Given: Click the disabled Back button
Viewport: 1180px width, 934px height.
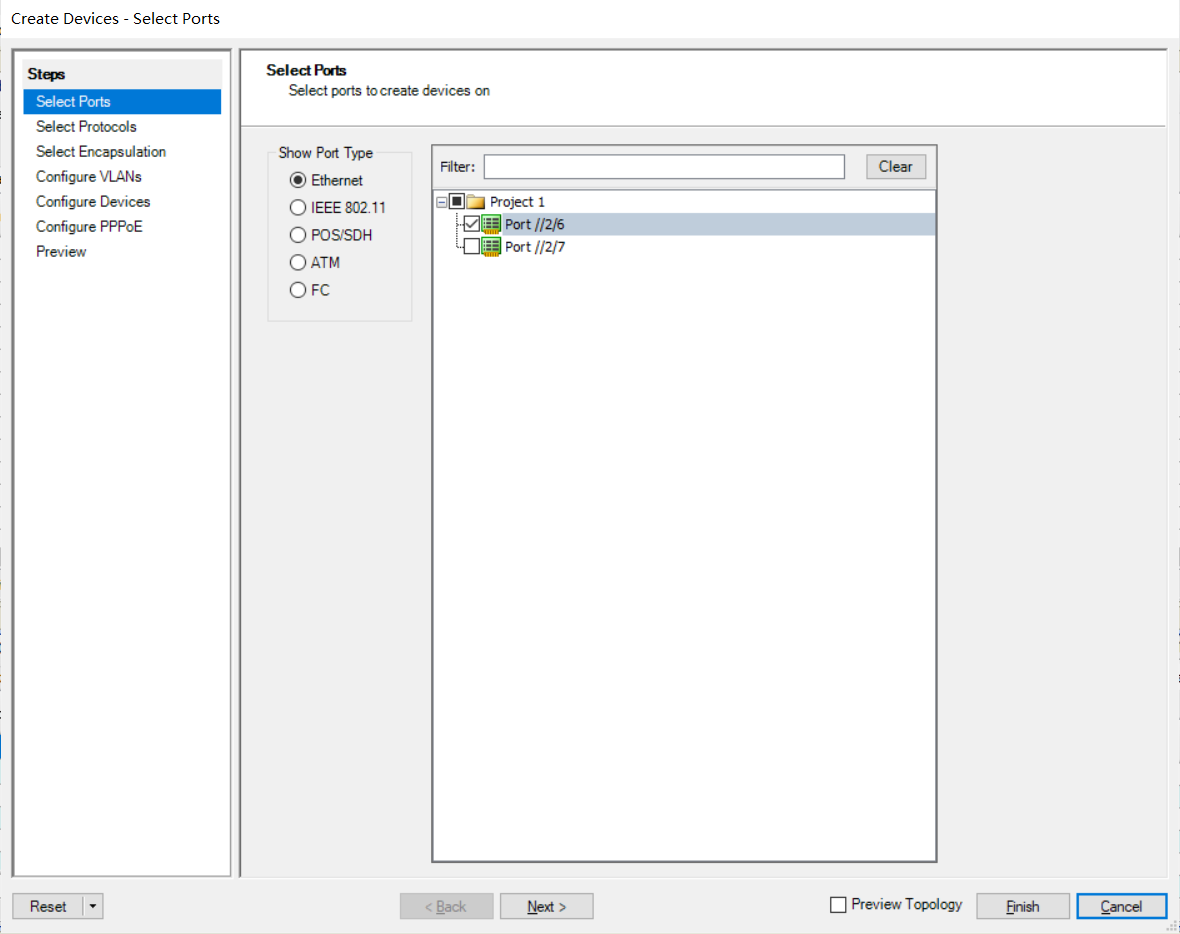Looking at the screenshot, I should [x=446, y=906].
